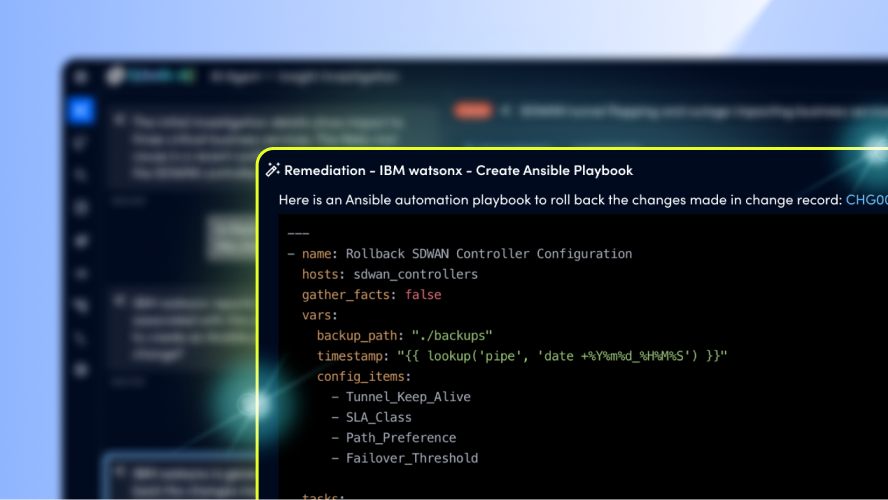888x500 pixels.
Task: Select the SLA_Class config item
Action: pos(378,417)
